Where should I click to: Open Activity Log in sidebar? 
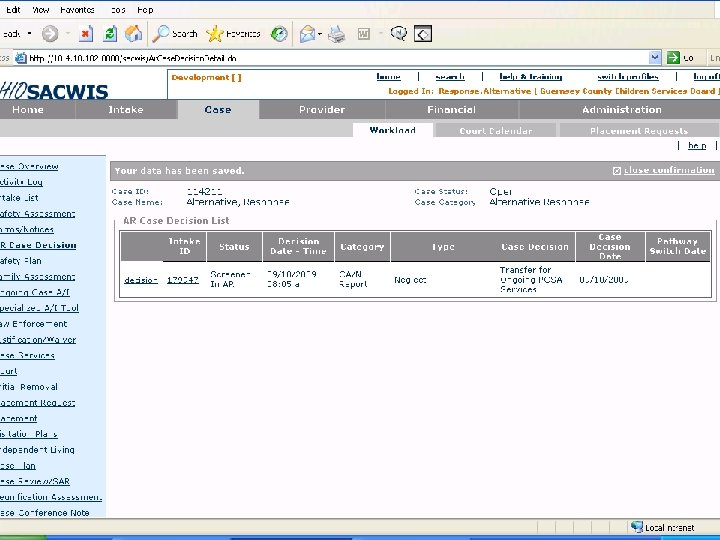(x=21, y=182)
